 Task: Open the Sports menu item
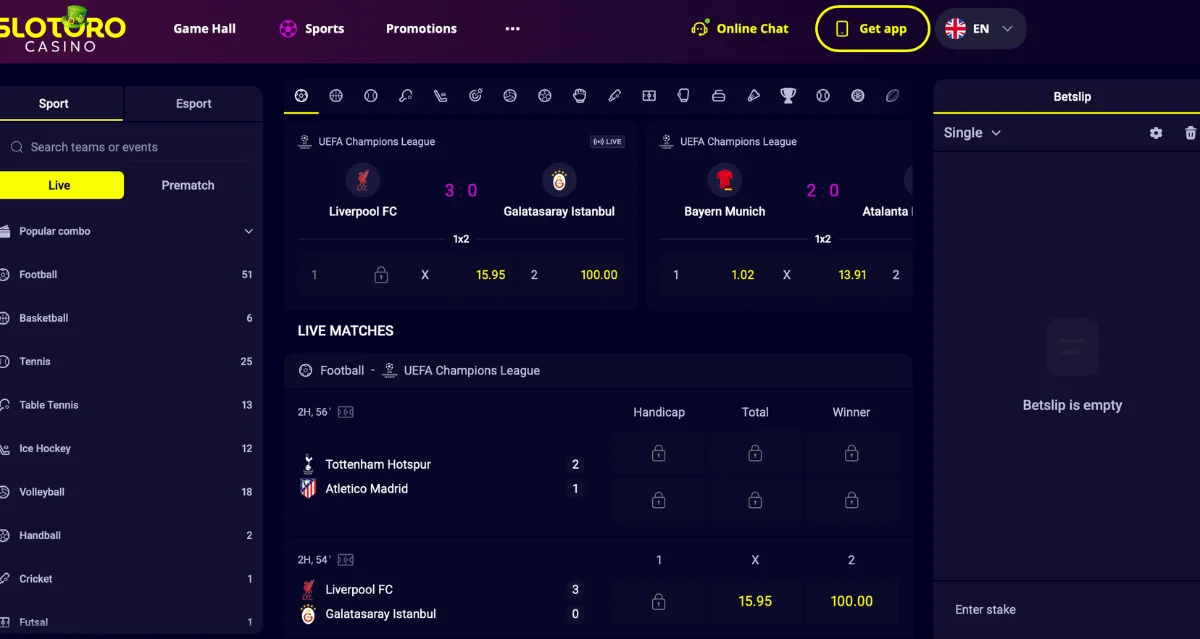311,29
